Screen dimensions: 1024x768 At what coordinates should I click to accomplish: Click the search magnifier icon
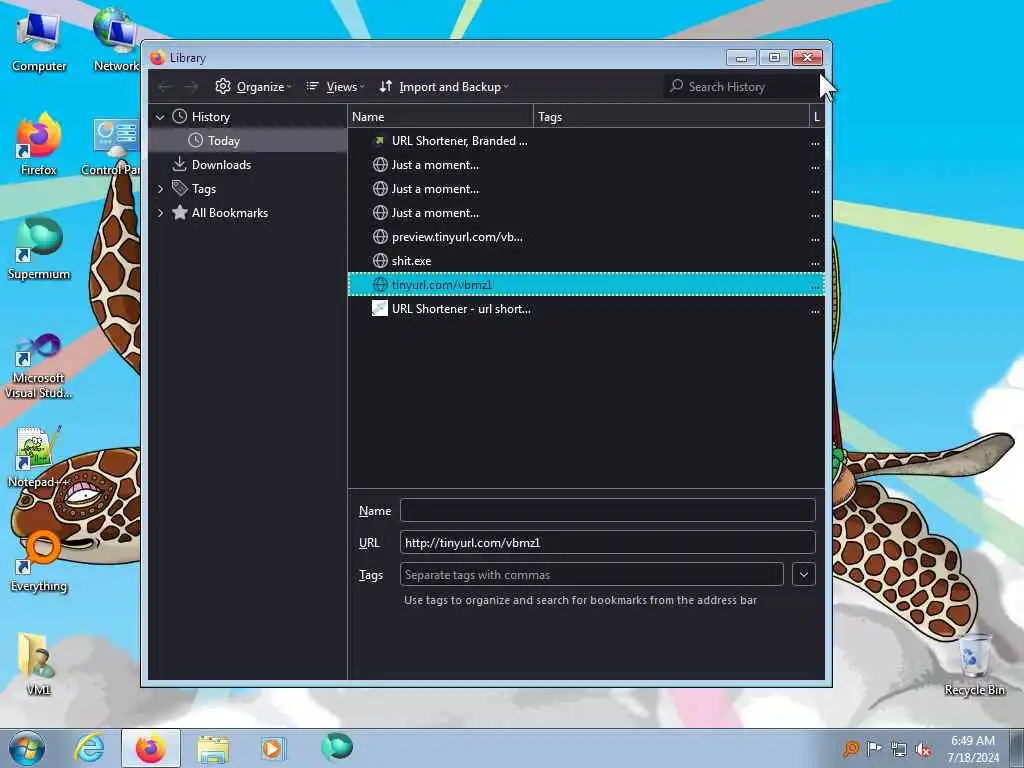[677, 86]
